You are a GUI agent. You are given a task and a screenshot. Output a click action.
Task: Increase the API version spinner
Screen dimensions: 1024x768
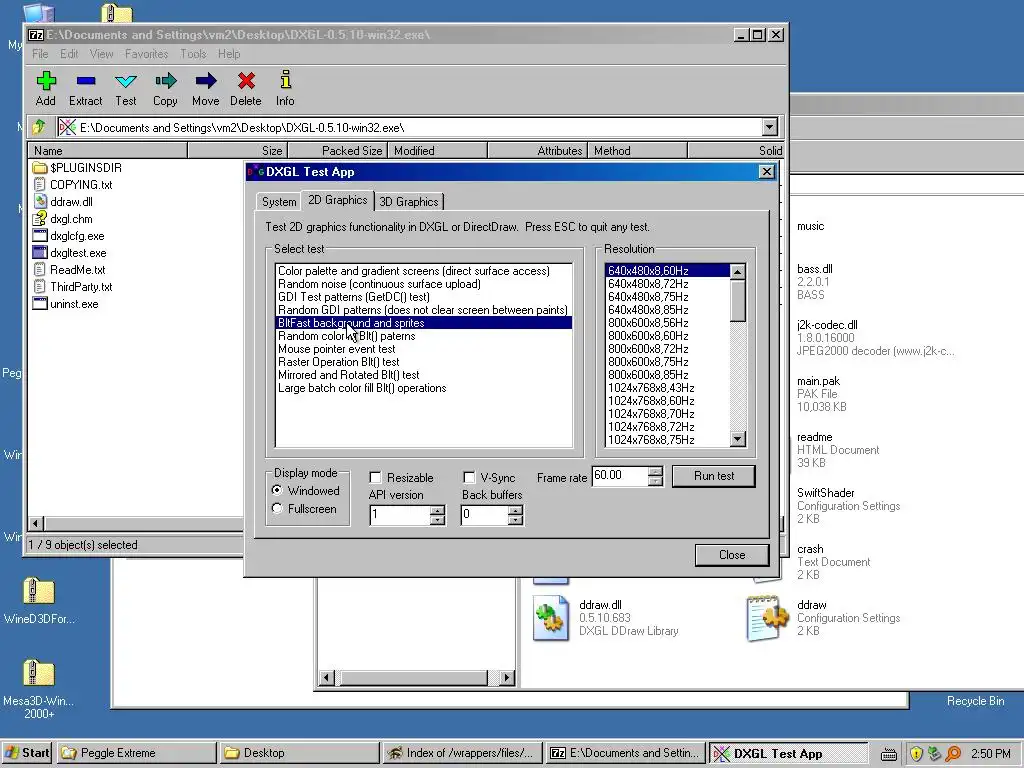[438, 511]
